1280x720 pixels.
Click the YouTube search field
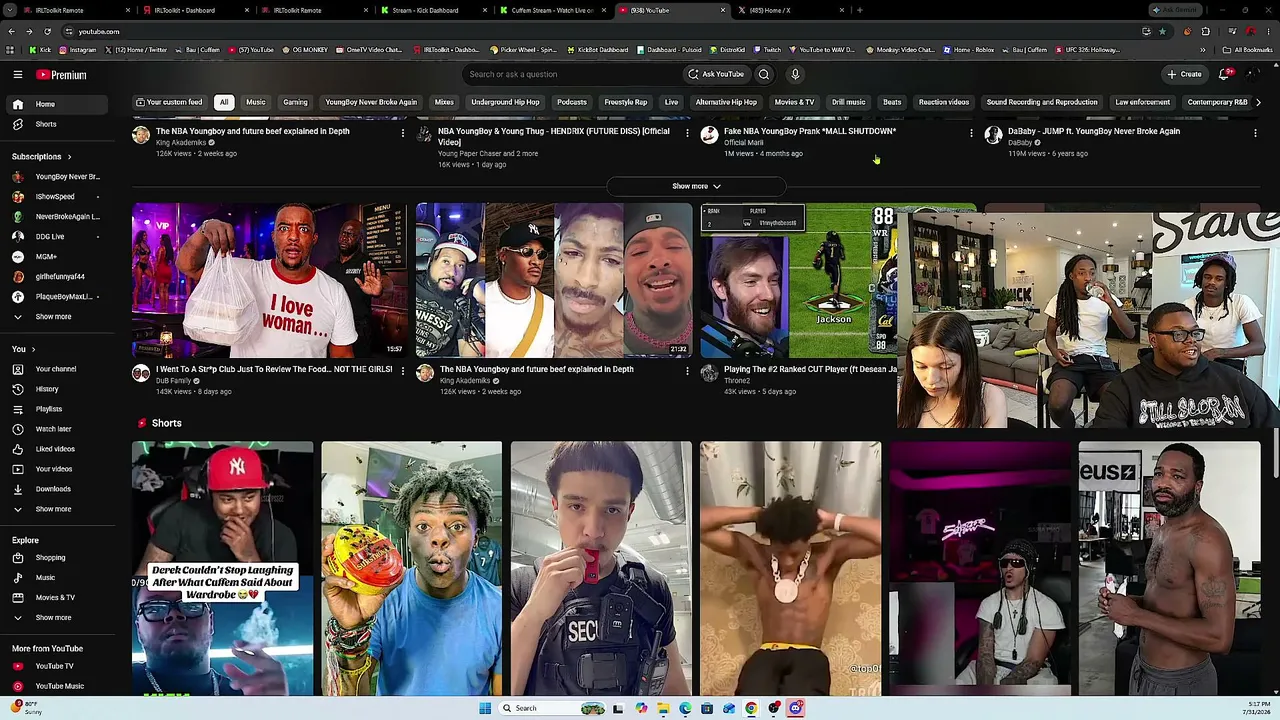pyautogui.click(x=571, y=74)
